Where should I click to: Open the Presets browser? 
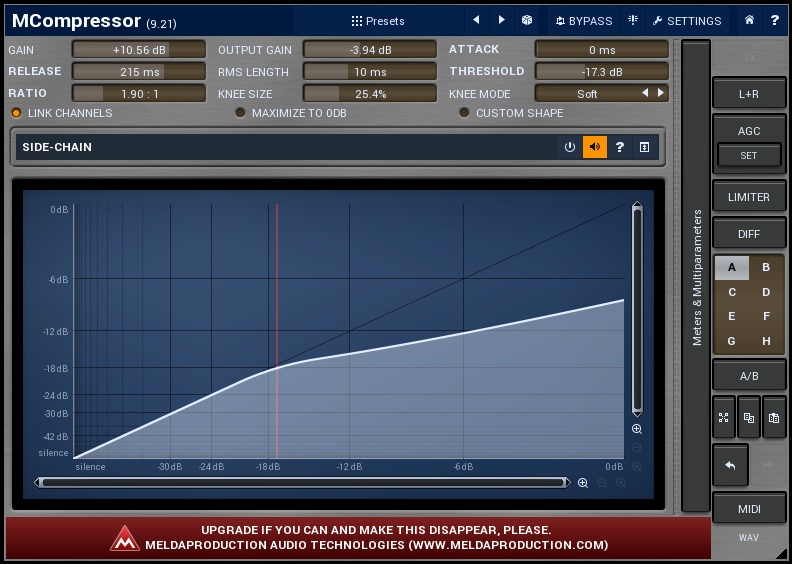[378, 21]
